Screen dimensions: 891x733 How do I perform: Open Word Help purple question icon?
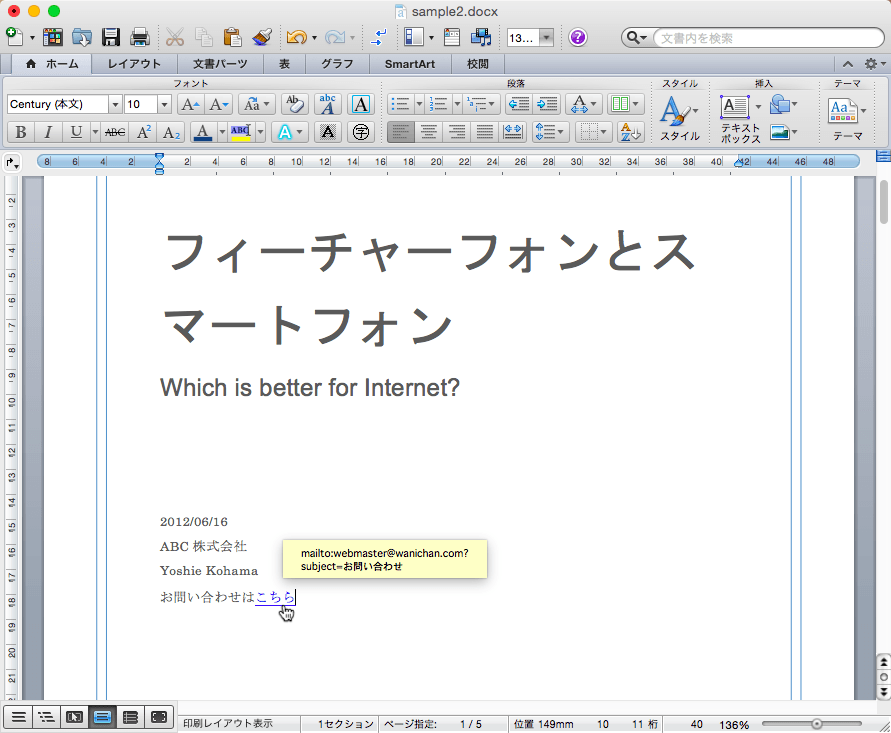pyautogui.click(x=578, y=38)
